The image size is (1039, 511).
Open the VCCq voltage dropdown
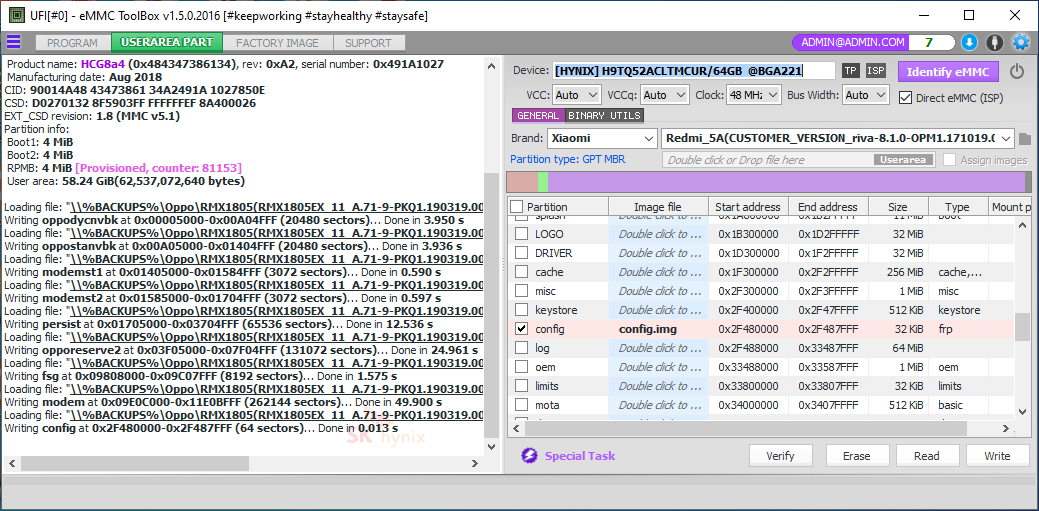pos(665,95)
